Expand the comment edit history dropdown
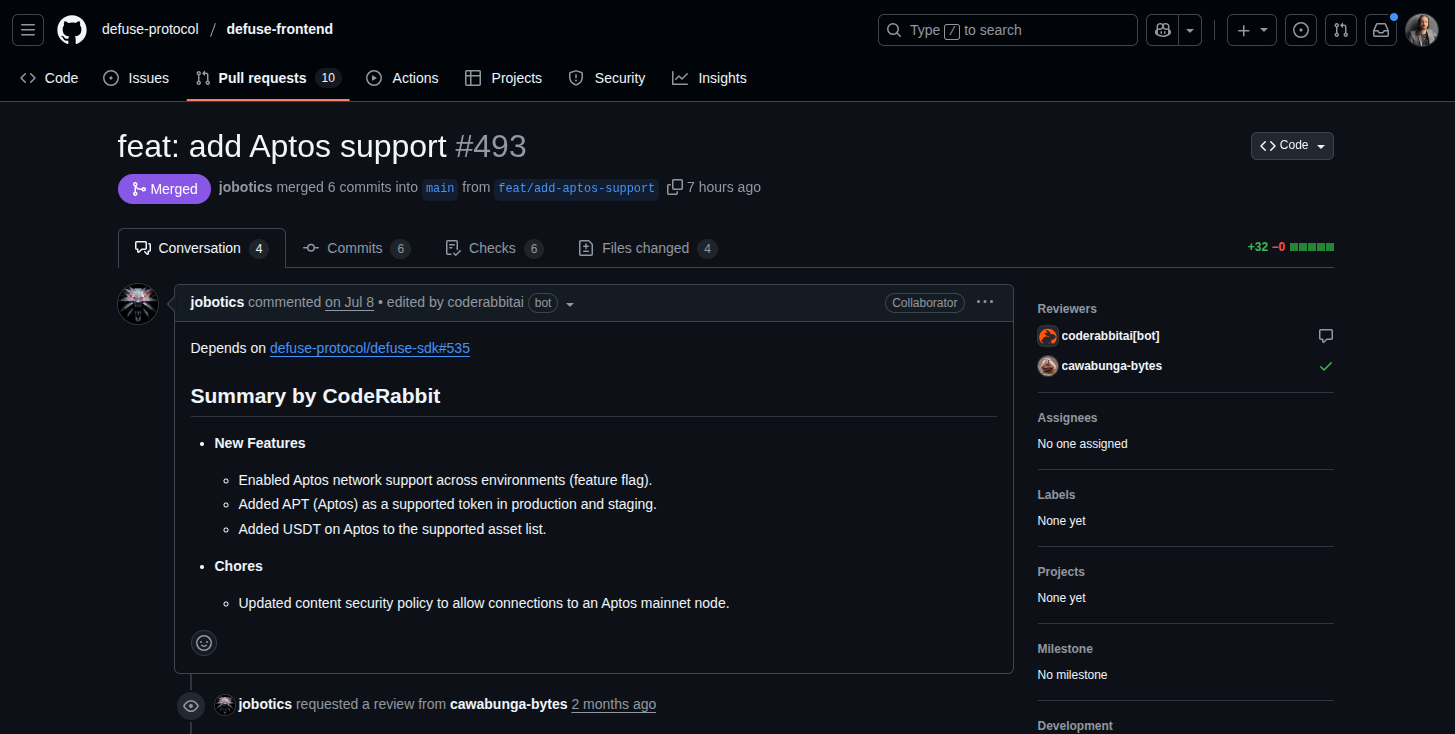This screenshot has height=734, width=1455. [570, 304]
